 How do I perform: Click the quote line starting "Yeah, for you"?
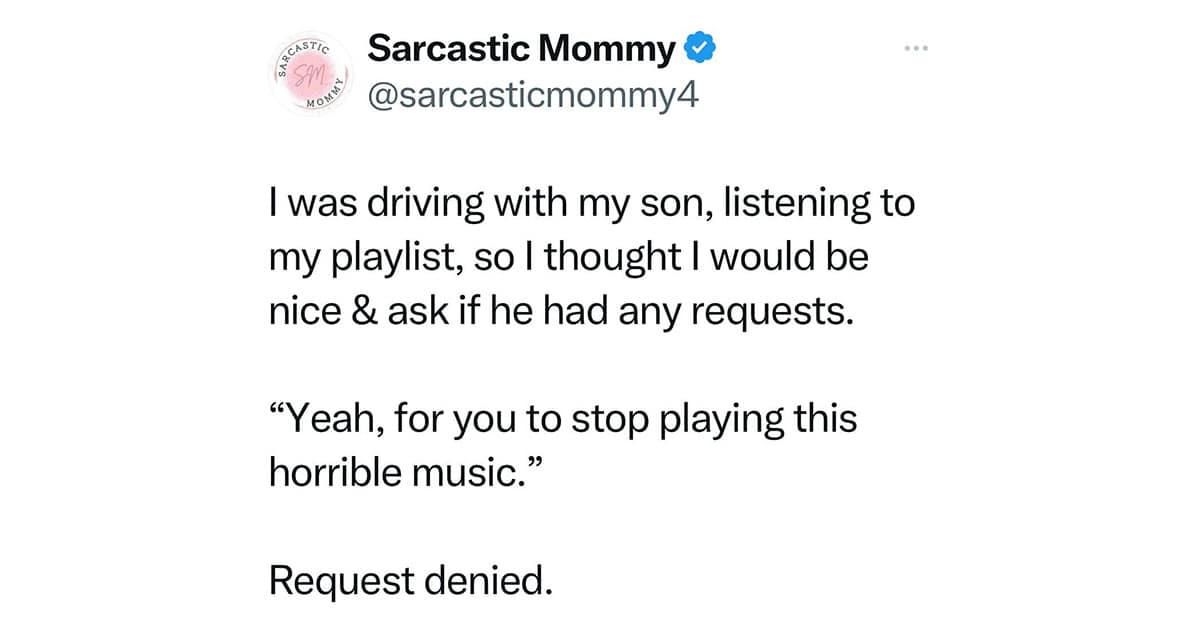[x=563, y=418]
